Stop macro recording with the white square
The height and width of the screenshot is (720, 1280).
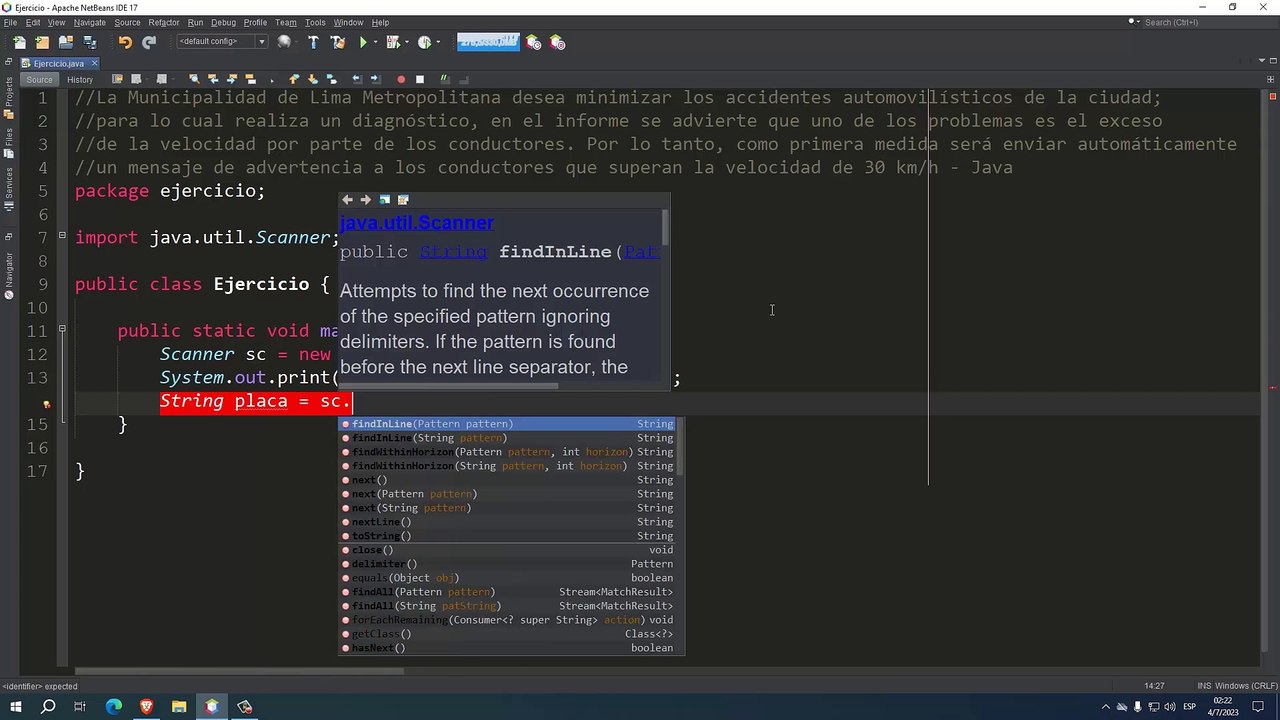point(420,79)
